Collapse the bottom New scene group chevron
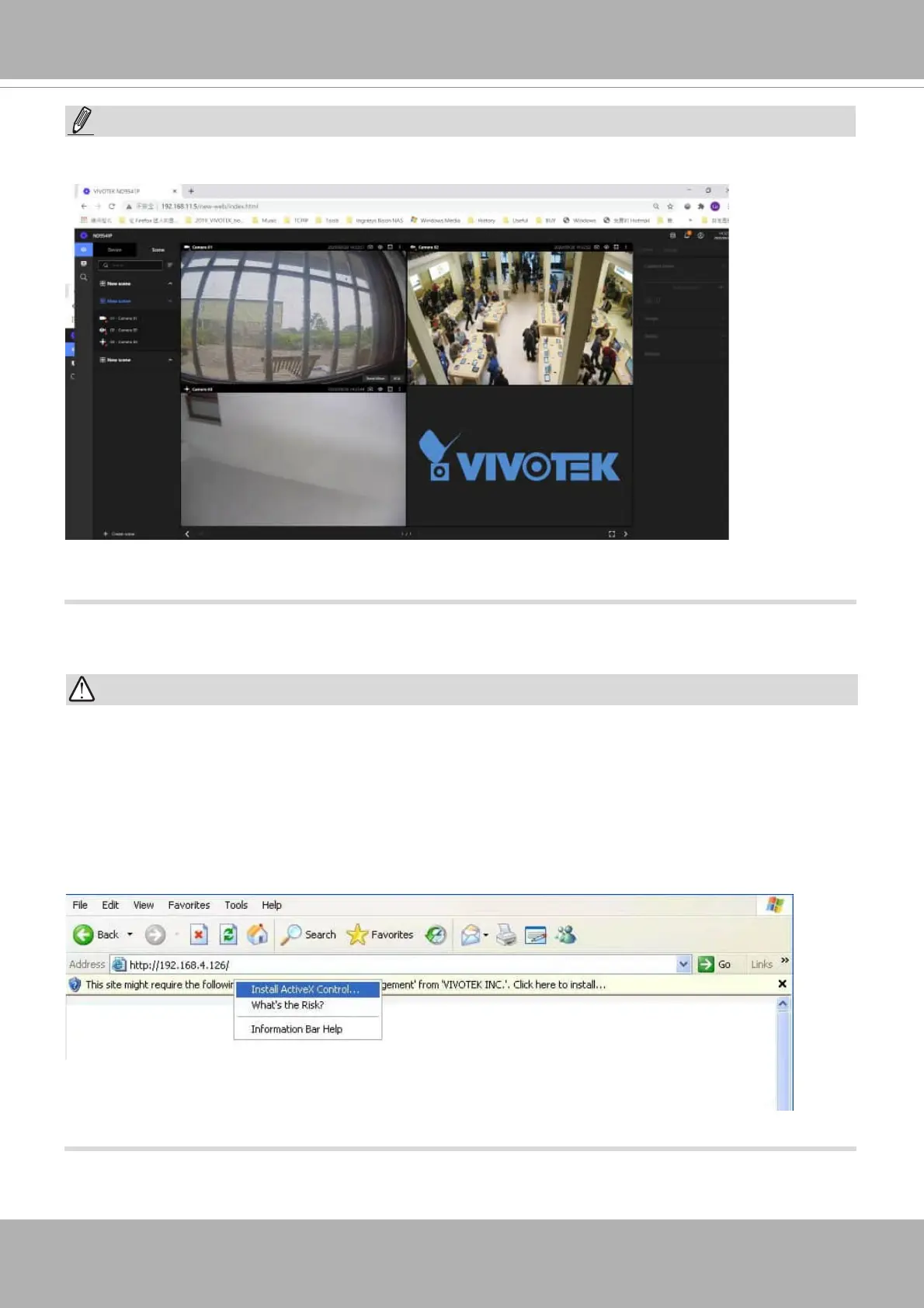Image resolution: width=924 pixels, height=1308 pixels. [x=170, y=360]
